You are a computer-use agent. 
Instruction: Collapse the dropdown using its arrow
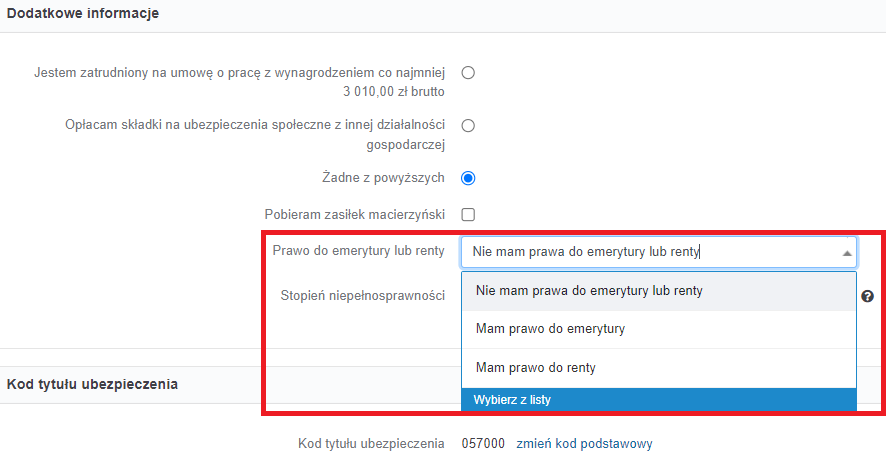click(847, 253)
